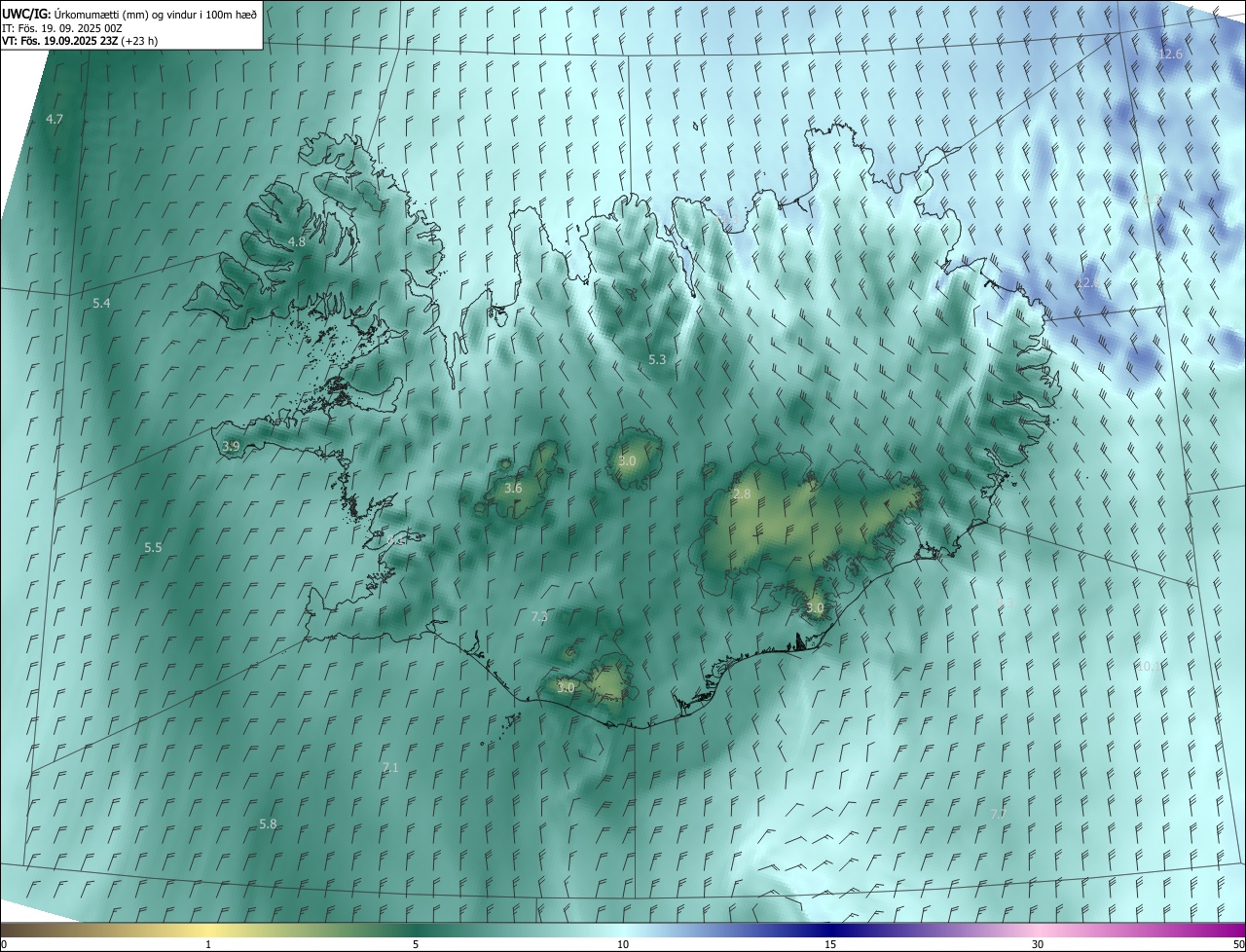Click the '5' tick on the color scale

pos(416,944)
